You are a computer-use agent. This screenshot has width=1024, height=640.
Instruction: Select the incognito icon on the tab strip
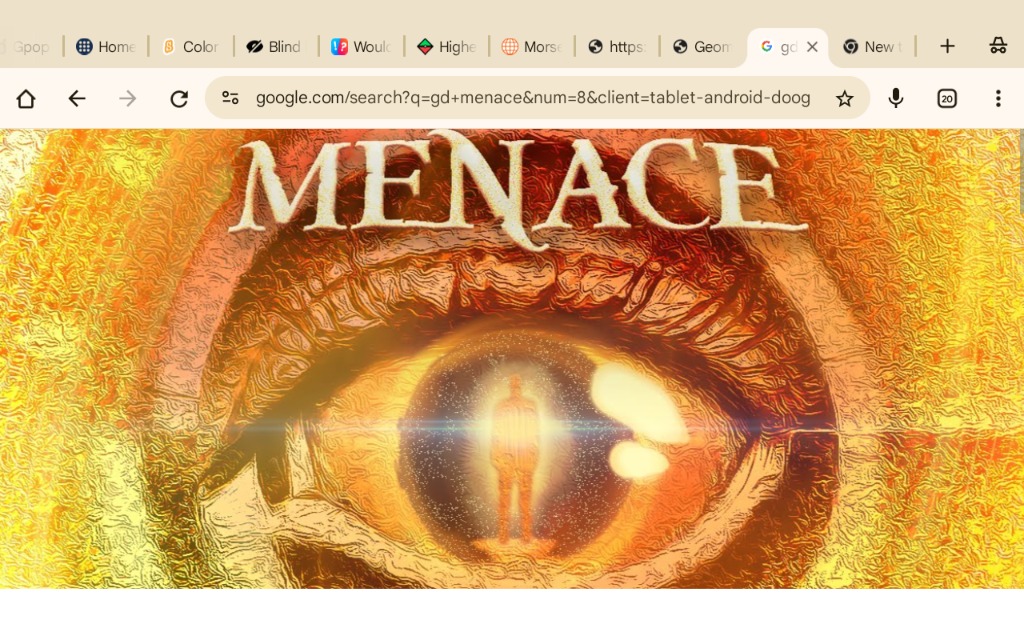998,46
